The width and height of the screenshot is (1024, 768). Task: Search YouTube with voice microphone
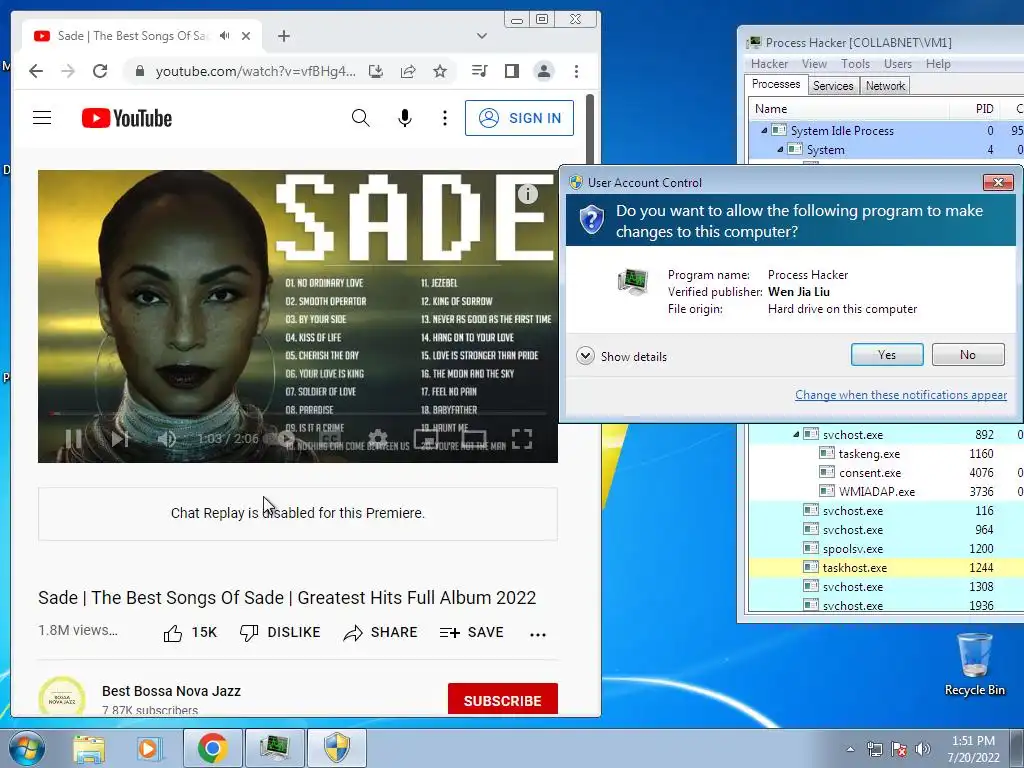point(405,118)
